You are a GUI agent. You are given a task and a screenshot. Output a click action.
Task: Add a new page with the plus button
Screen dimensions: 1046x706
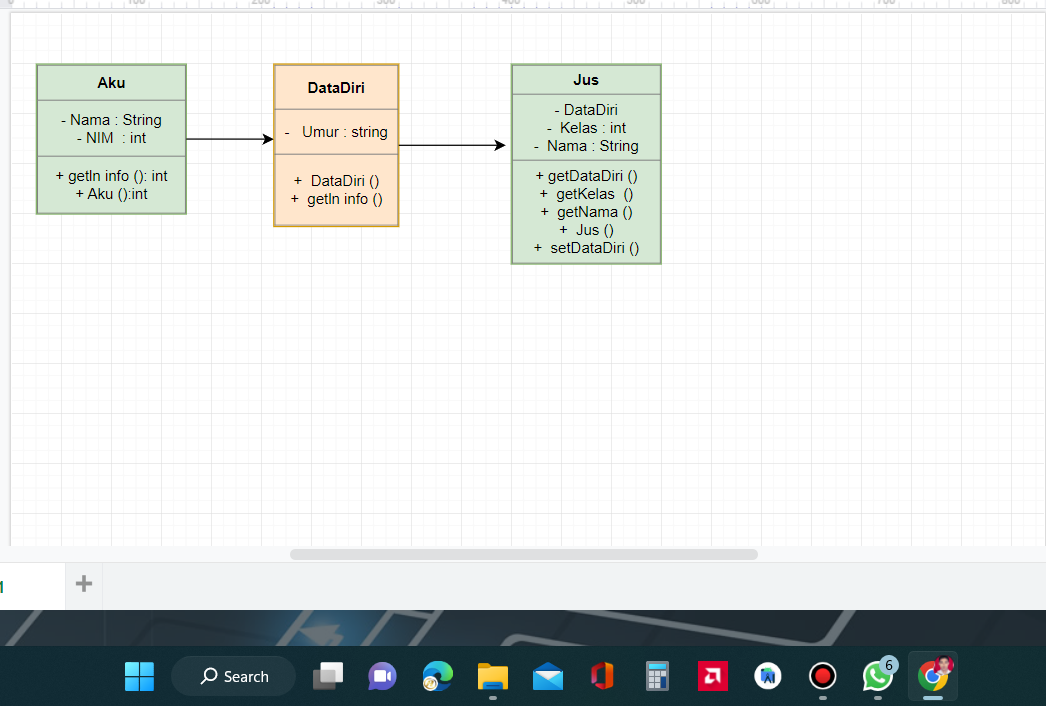(x=83, y=585)
